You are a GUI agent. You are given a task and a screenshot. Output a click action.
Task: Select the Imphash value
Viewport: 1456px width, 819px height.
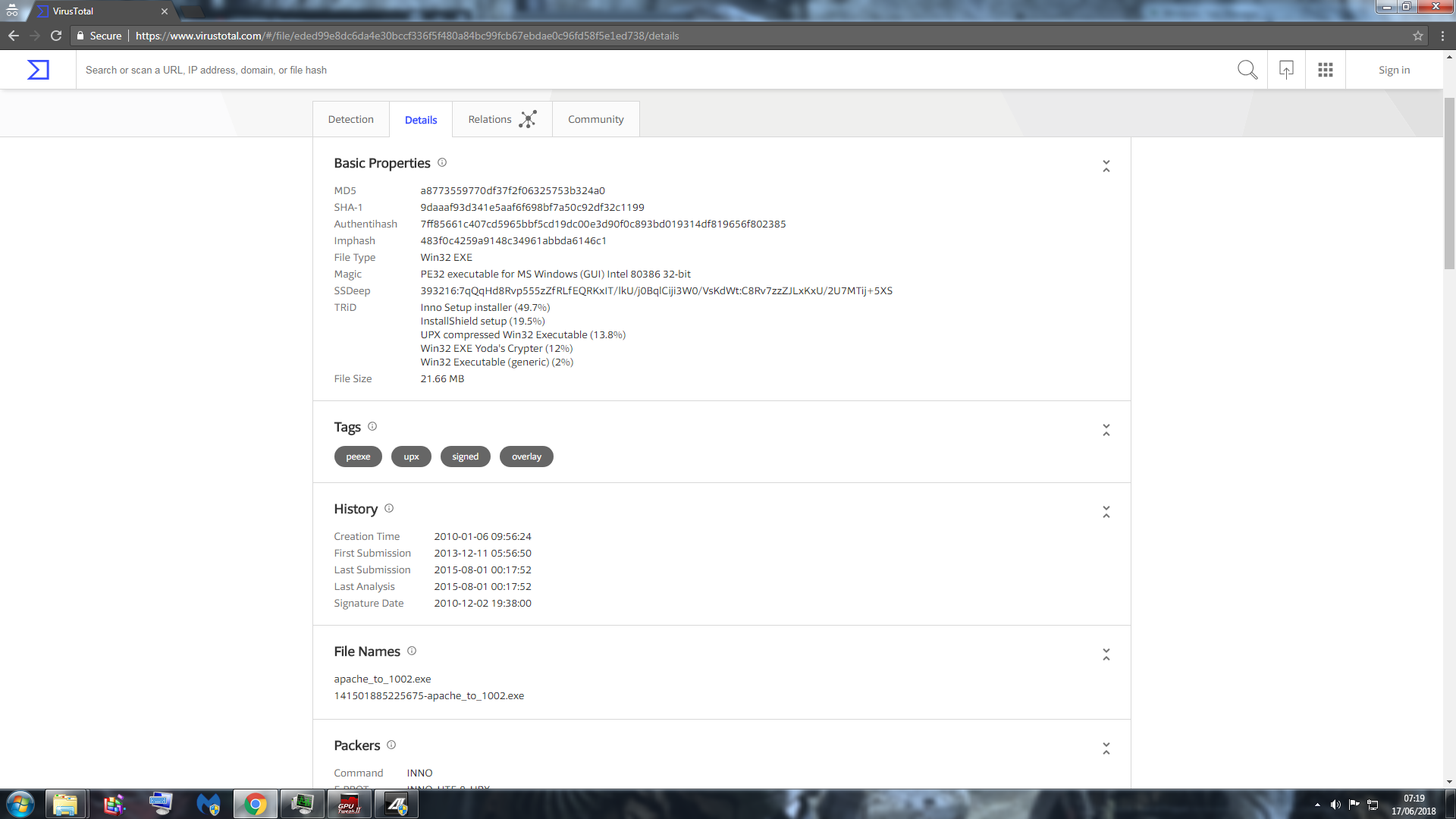(513, 240)
